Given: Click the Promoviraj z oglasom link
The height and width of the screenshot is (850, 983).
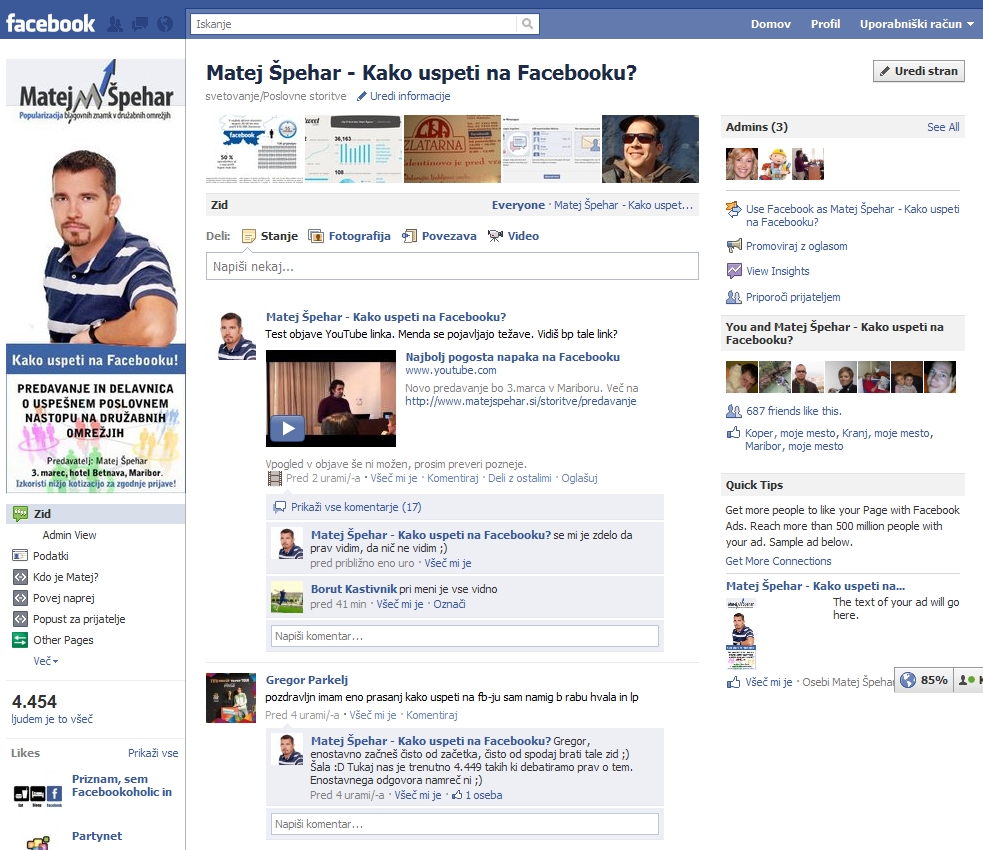Looking at the screenshot, I should click(x=796, y=246).
